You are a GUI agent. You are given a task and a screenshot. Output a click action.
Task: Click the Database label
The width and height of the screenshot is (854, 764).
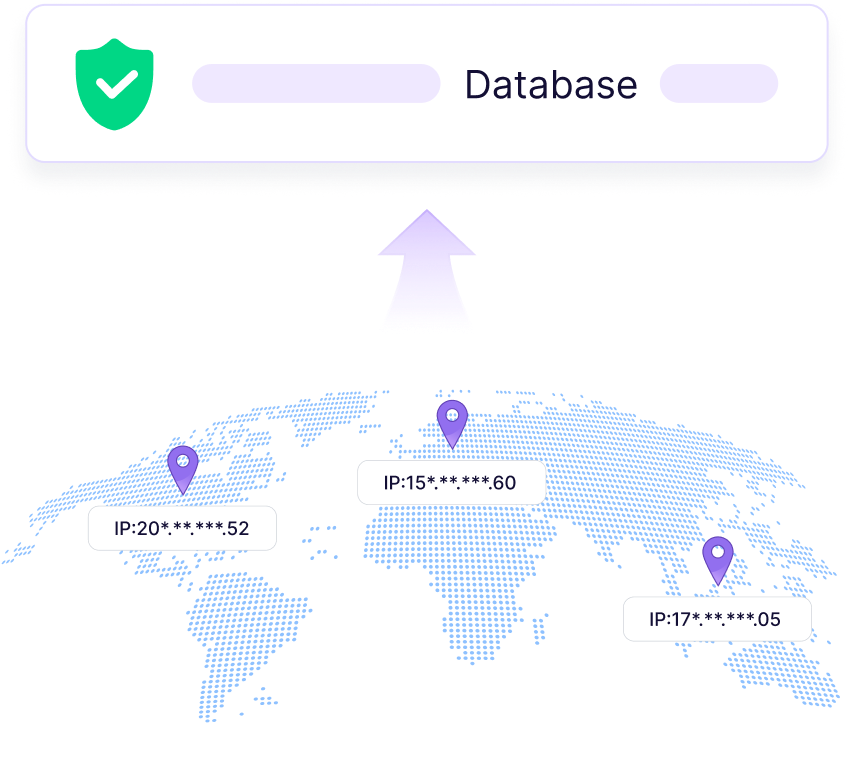click(551, 85)
